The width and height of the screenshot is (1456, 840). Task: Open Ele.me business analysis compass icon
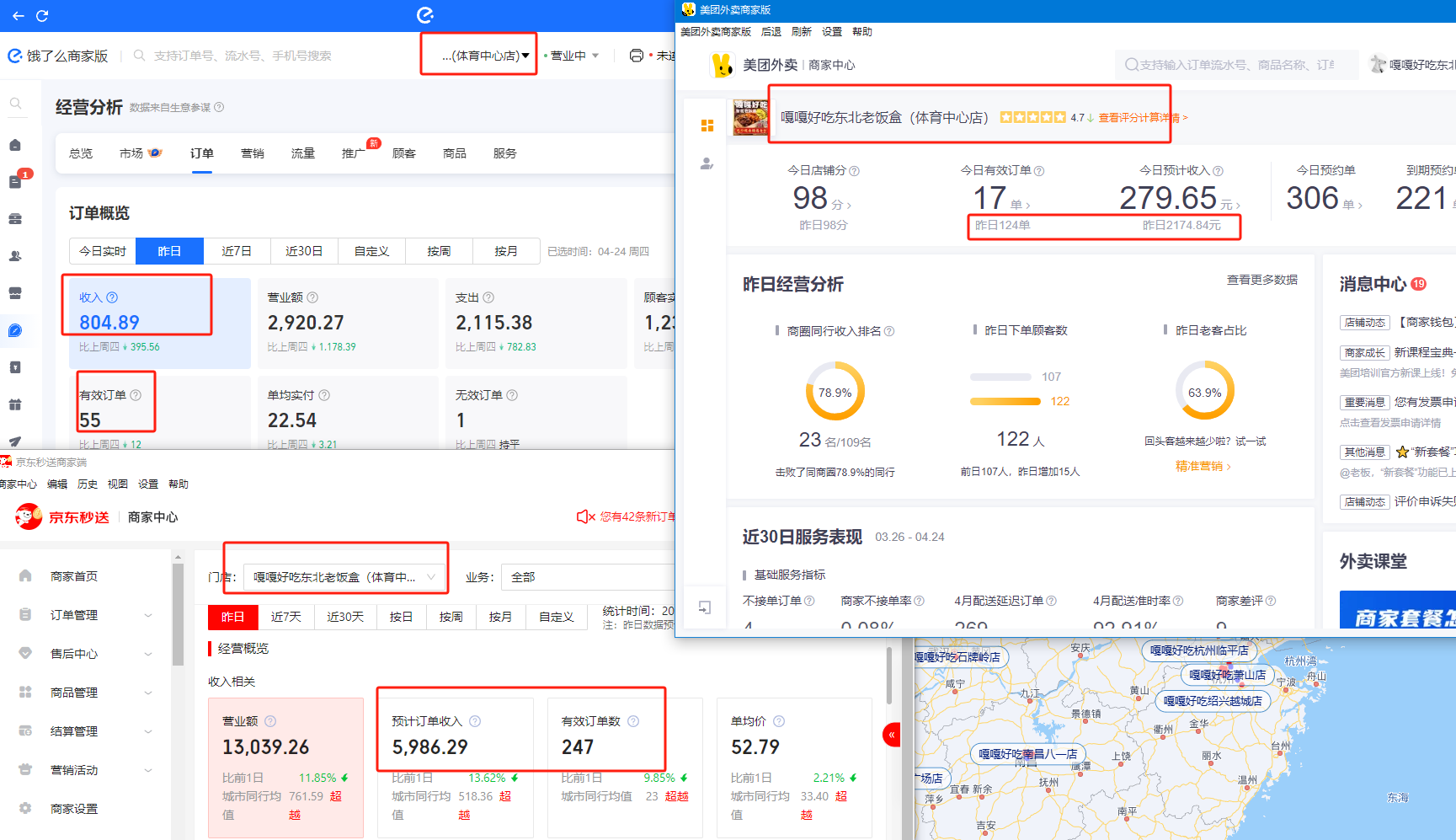click(15, 330)
